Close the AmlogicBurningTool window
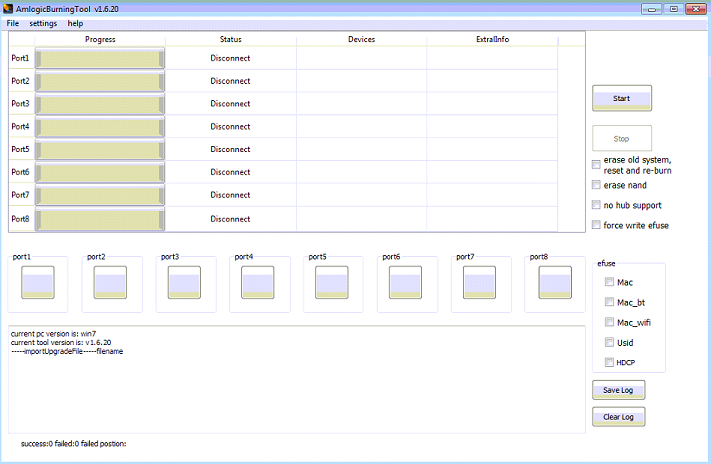This screenshot has width=711, height=464. (696, 9)
